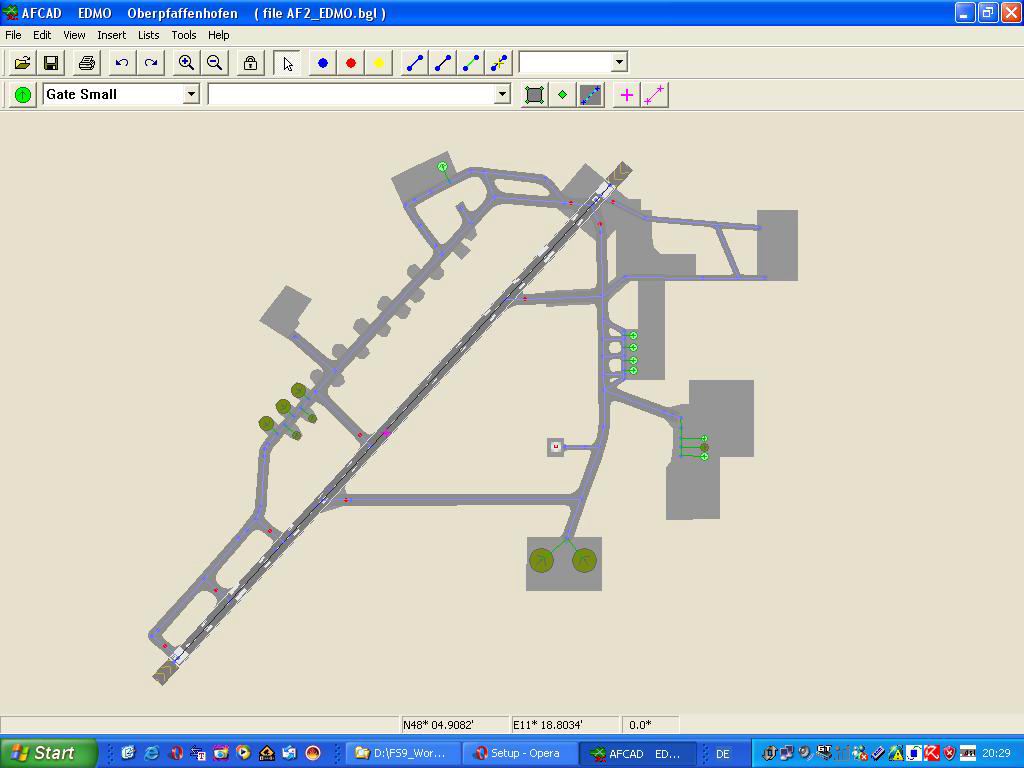Click the helipad square on the map
1024x768 pixels.
point(556,447)
